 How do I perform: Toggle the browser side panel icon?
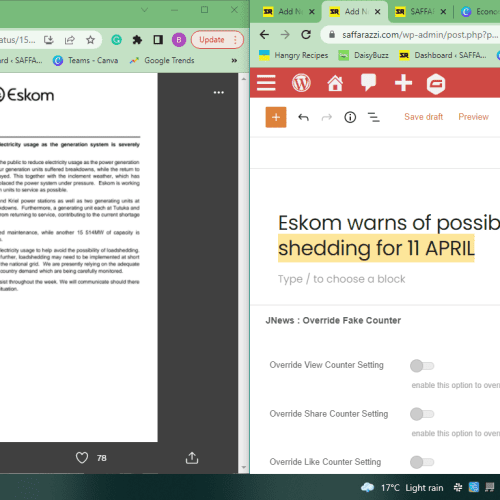pyautogui.click(x=158, y=40)
